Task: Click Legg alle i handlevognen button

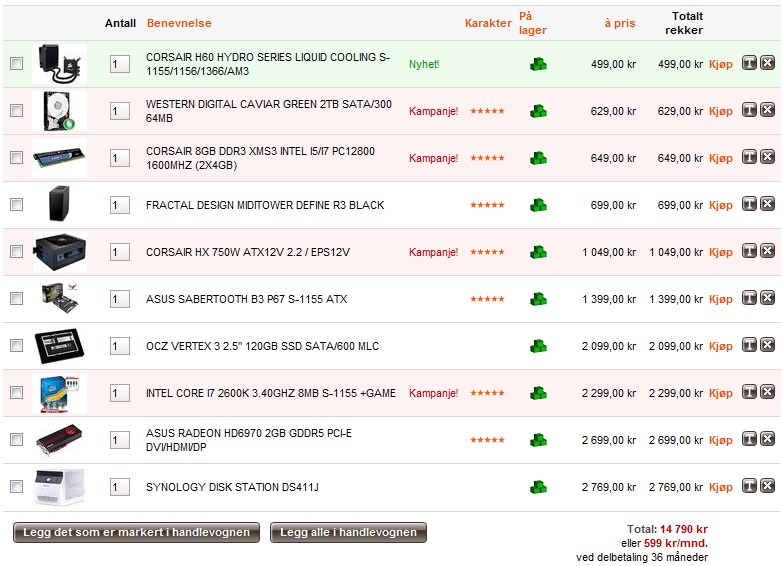Action: tap(348, 532)
